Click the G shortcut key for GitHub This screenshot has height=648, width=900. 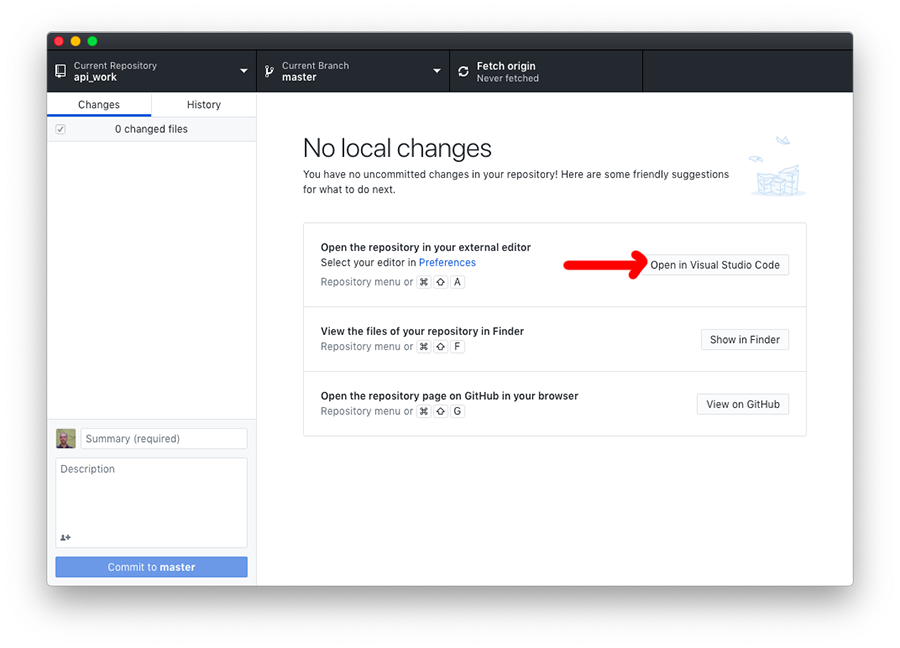tap(457, 411)
